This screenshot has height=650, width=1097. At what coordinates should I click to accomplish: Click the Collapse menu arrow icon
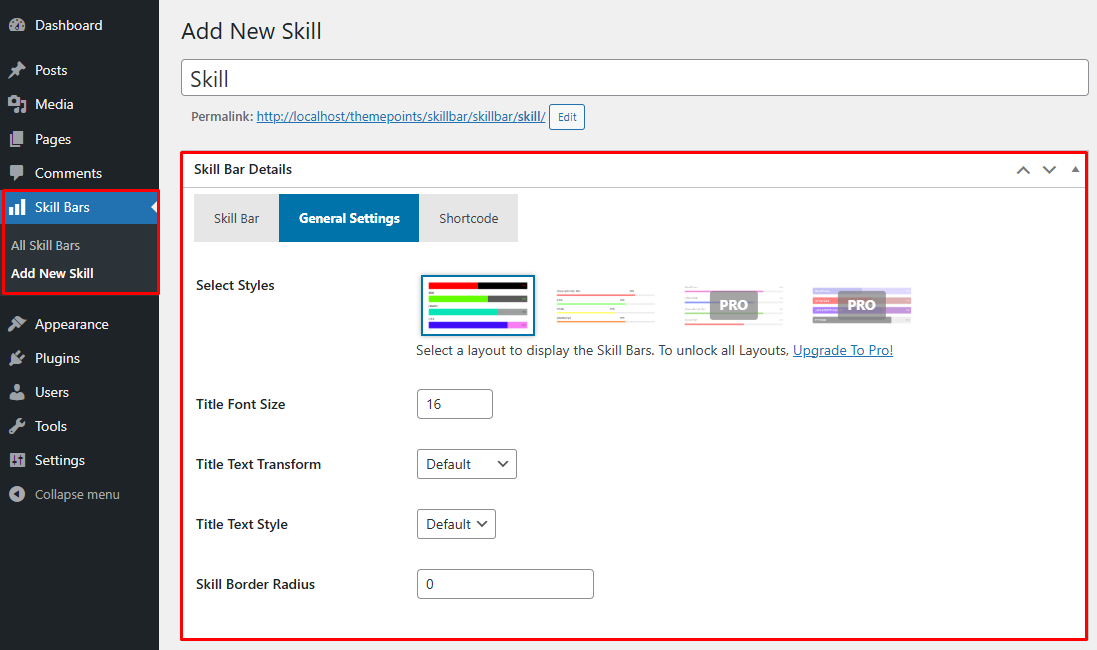click(17, 494)
